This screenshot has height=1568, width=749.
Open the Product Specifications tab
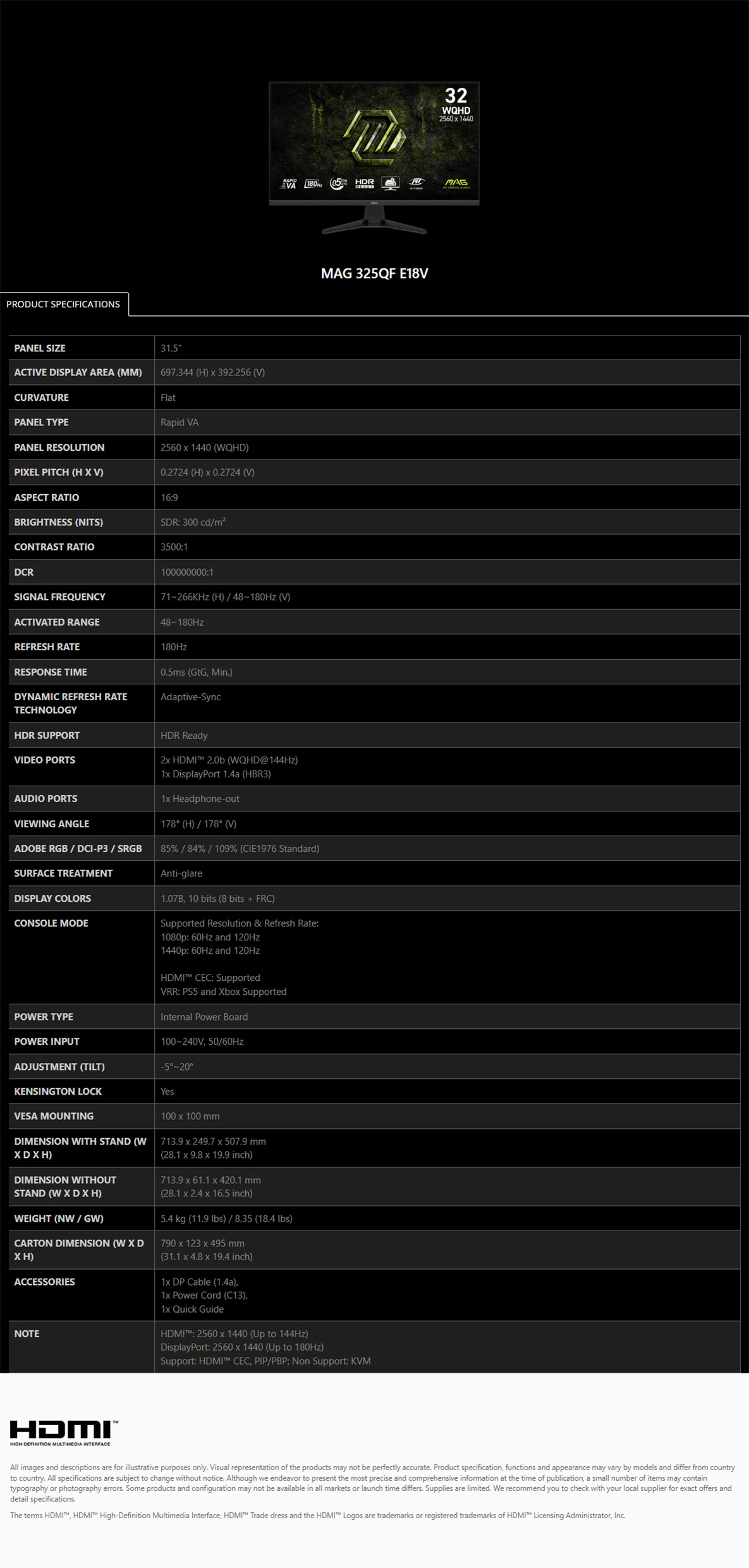[64, 304]
